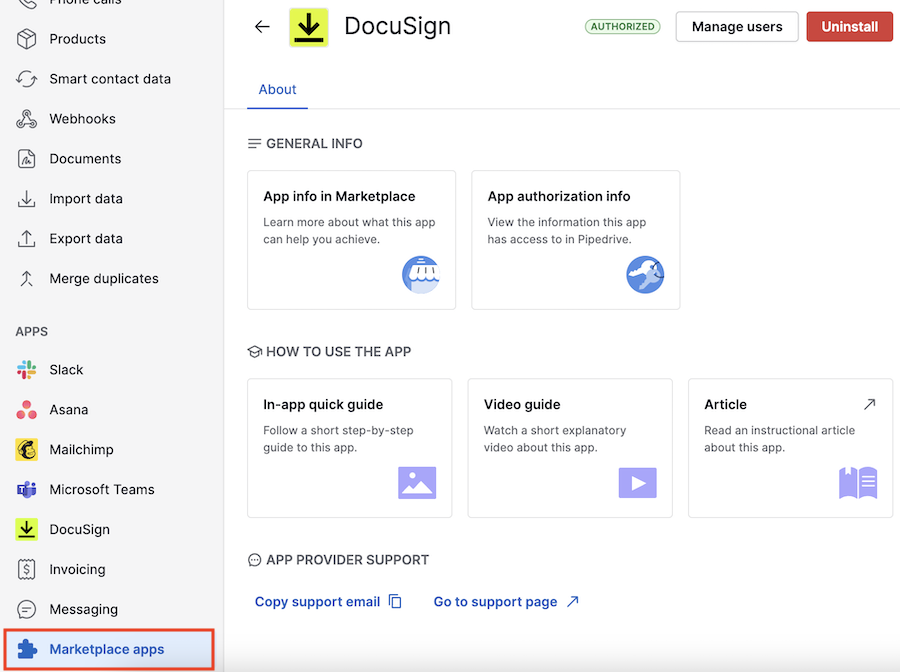Screen dimensions: 900x672
Task: Open Mailchimp app settings
Action: (24, 449)
